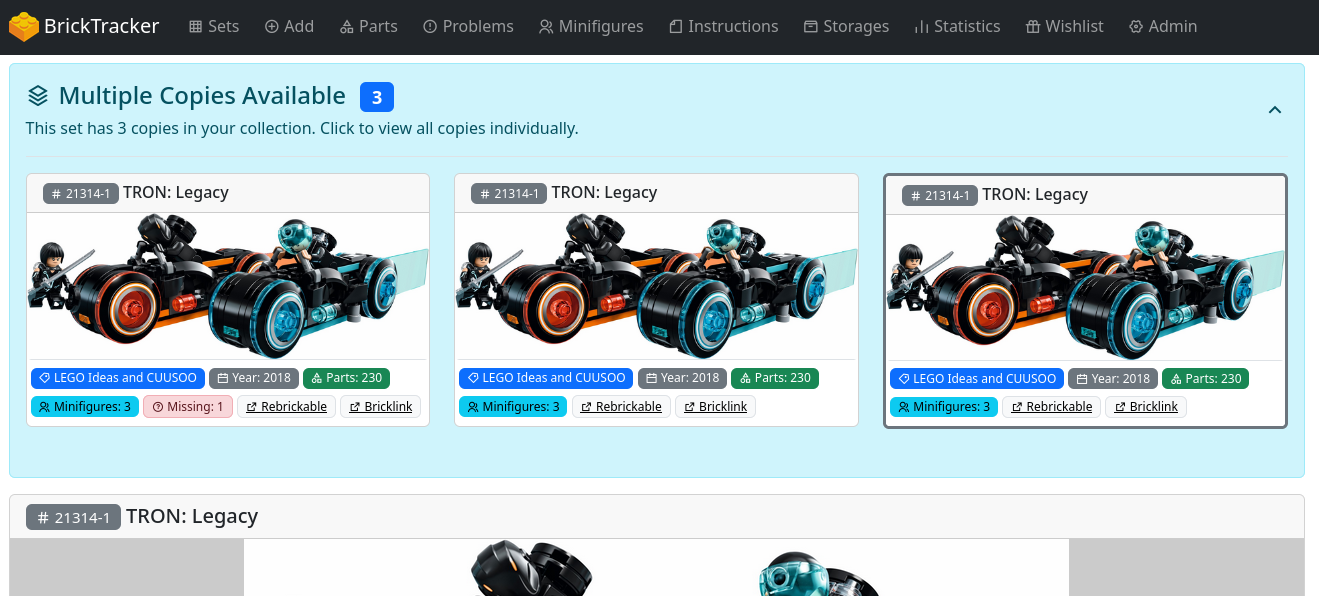Image resolution: width=1319 pixels, height=596 pixels.
Task: Navigate to the Minifigures section
Action: (591, 27)
